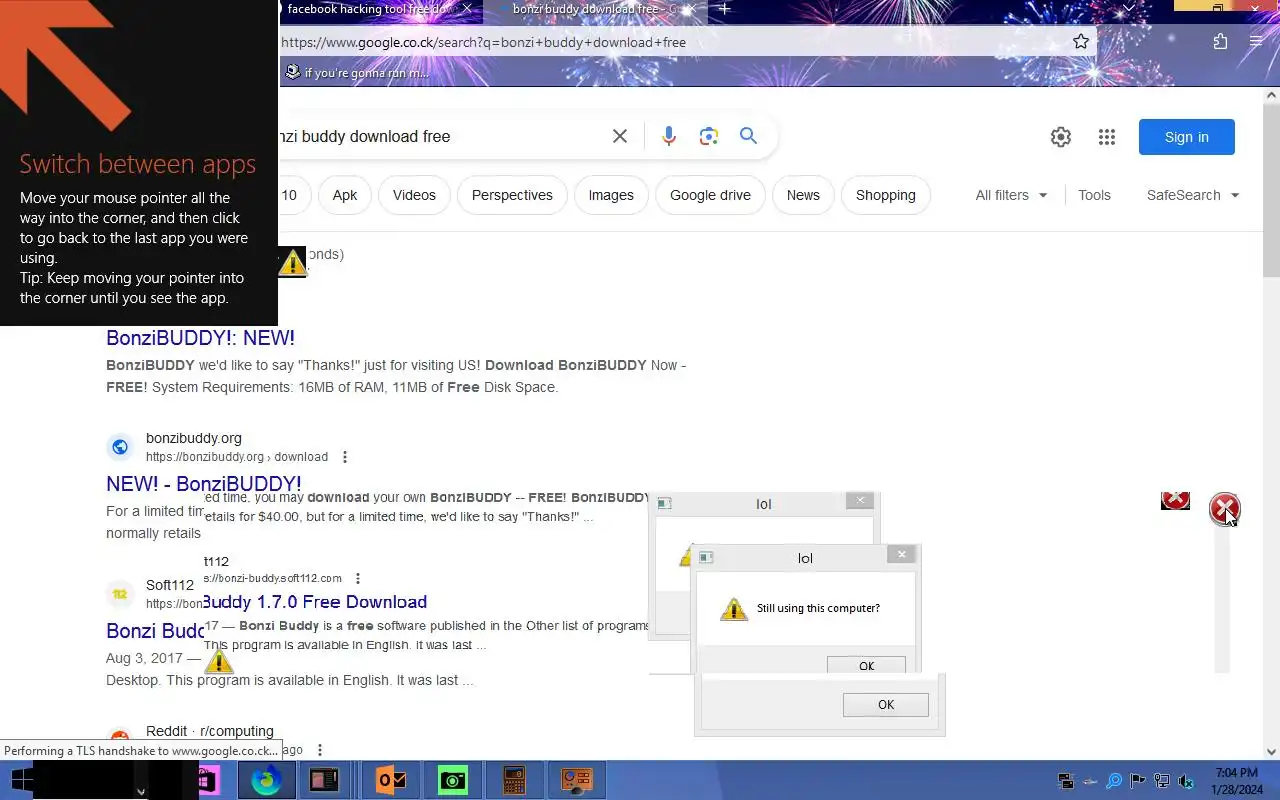Open the 'if you're gonna run m...' bookmark
This screenshot has width=1280, height=800.
[358, 72]
